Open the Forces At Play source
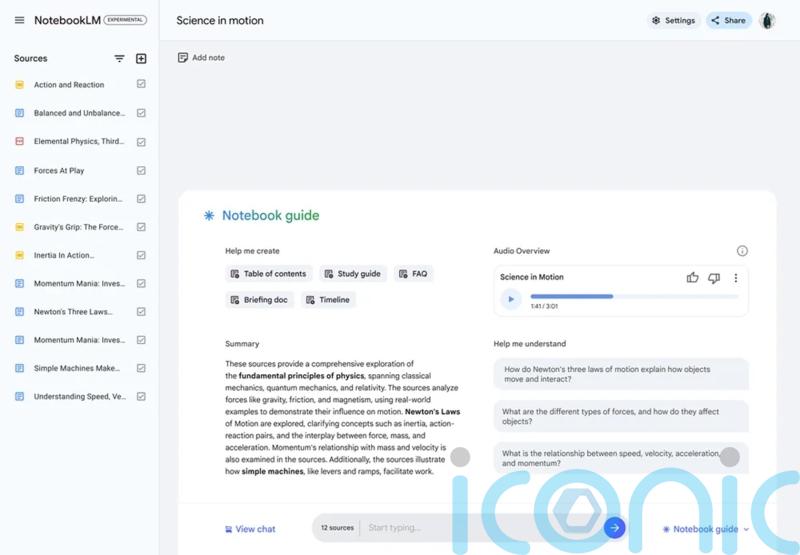The image size is (800, 555). point(59,170)
